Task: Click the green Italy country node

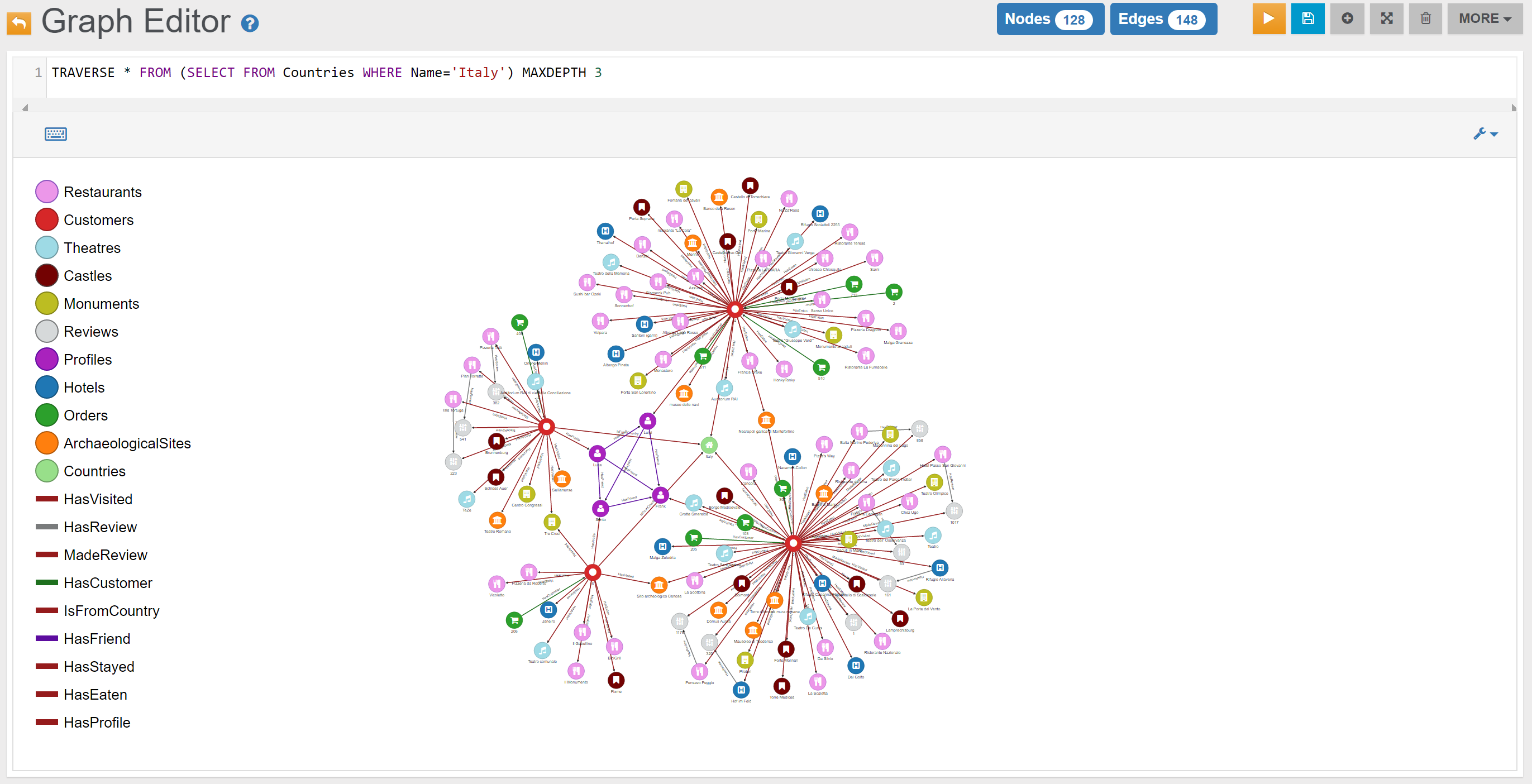Action: (709, 444)
